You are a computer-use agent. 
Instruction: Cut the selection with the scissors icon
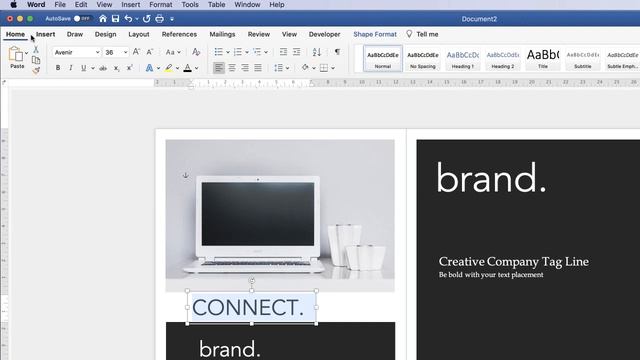pos(36,50)
